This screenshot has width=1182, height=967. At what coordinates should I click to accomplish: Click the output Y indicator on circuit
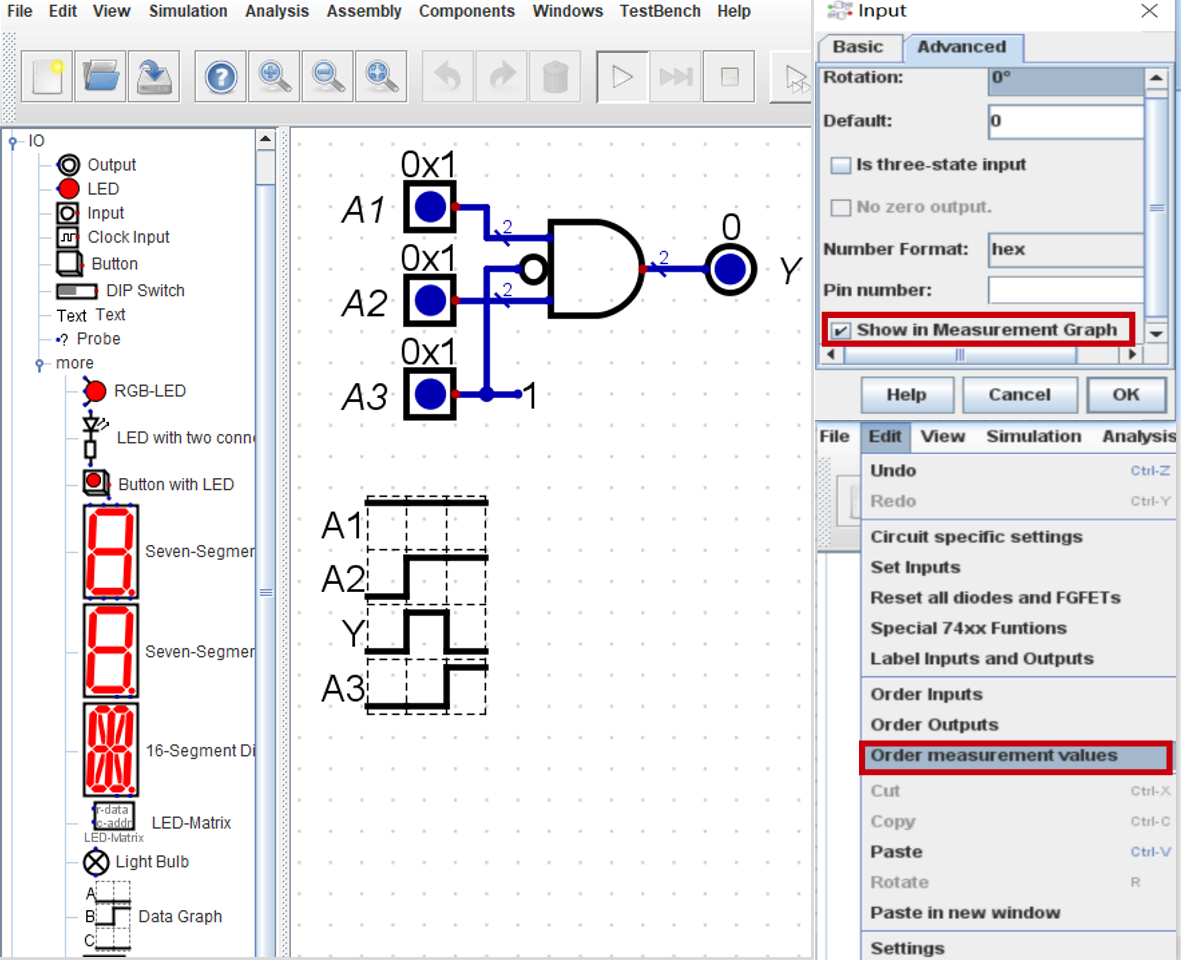click(x=730, y=269)
